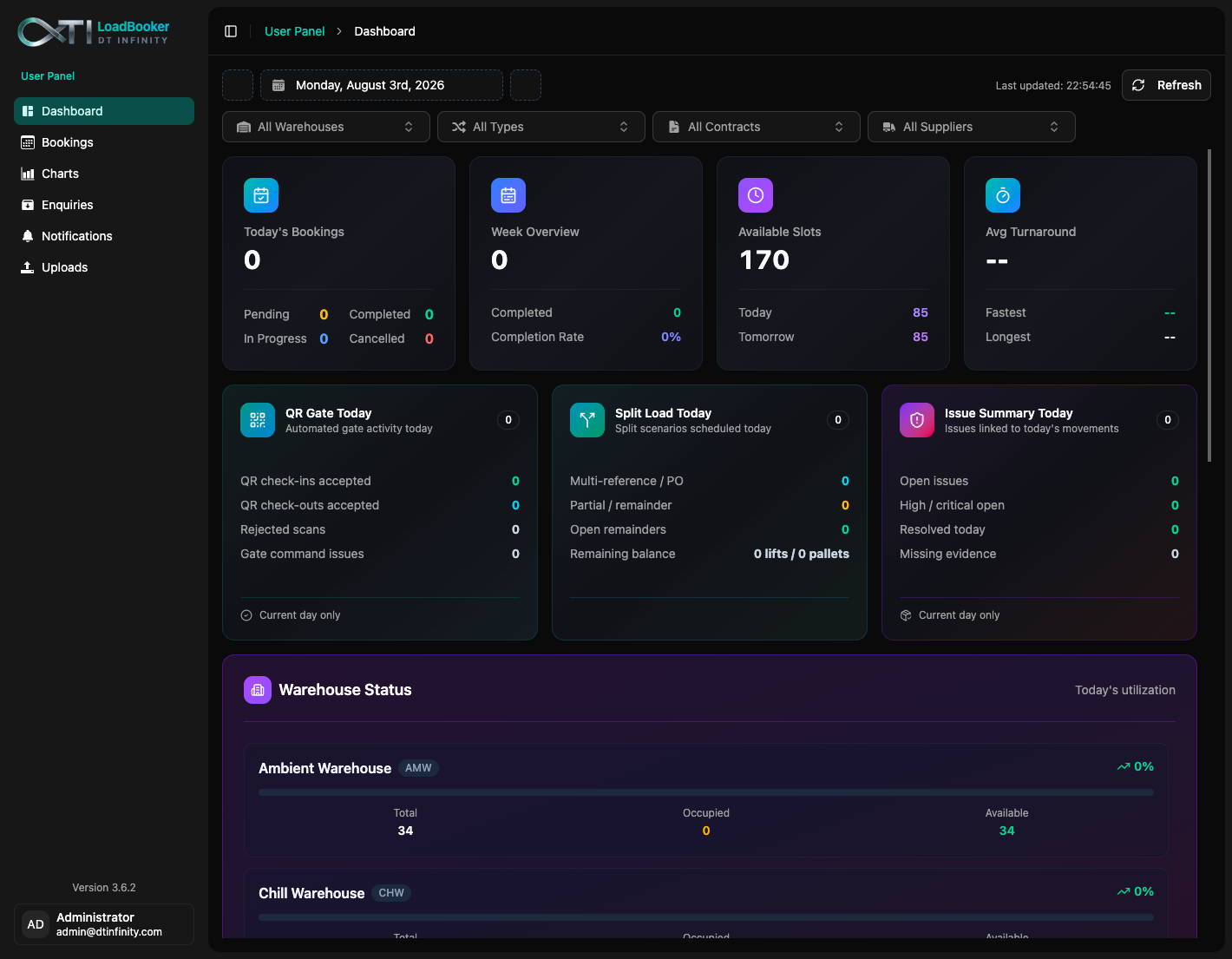The width and height of the screenshot is (1232, 959).
Task: Click the 'High / critical open' row
Action: coord(1039,505)
